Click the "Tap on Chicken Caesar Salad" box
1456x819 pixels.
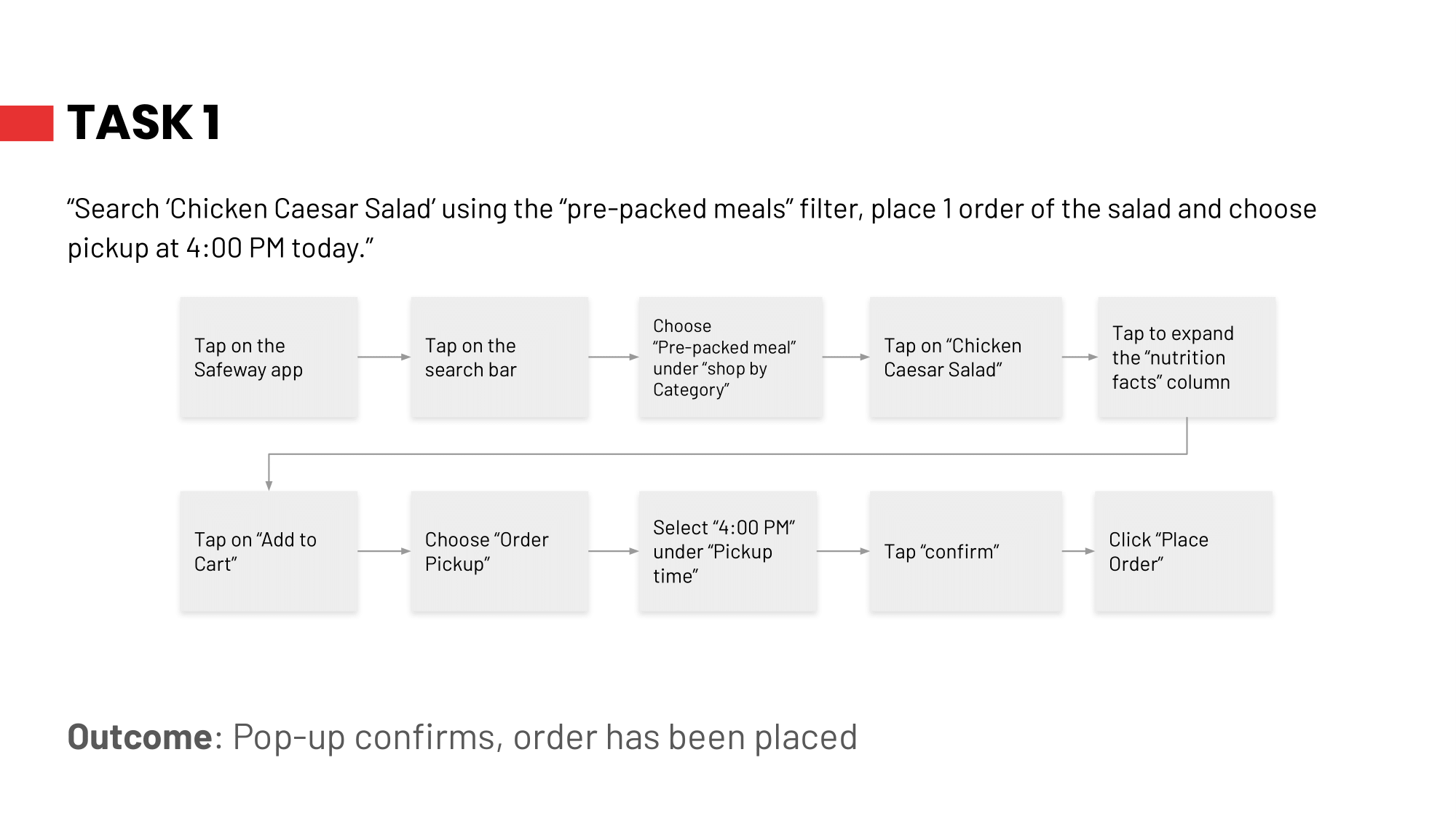965,357
